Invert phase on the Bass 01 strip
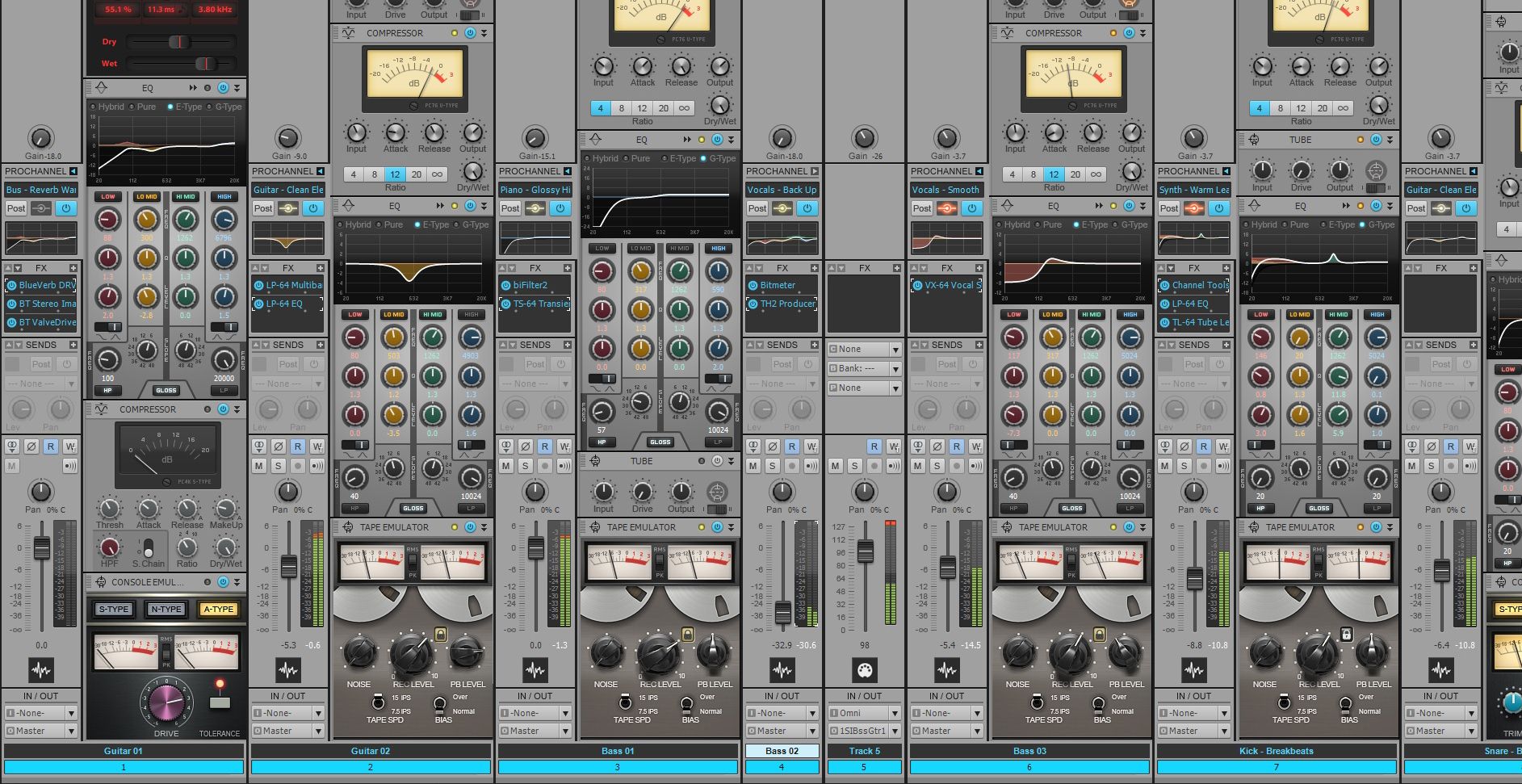The width and height of the screenshot is (1522, 784). coord(526,447)
